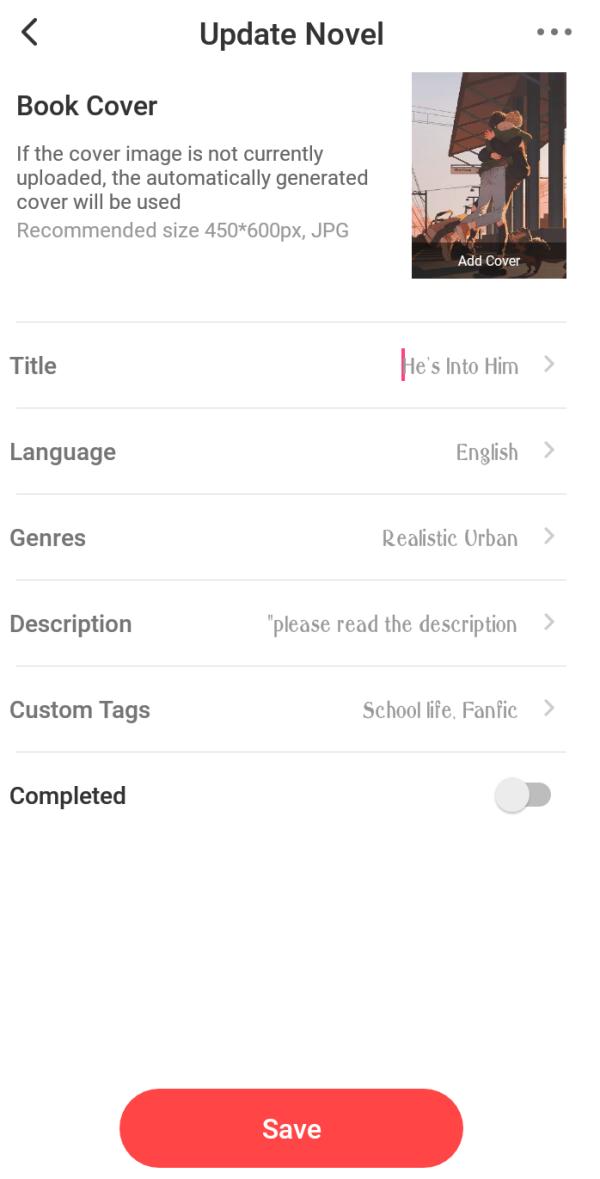Tap the Custom Tags row label
The width and height of the screenshot is (600, 1179).
point(80,710)
